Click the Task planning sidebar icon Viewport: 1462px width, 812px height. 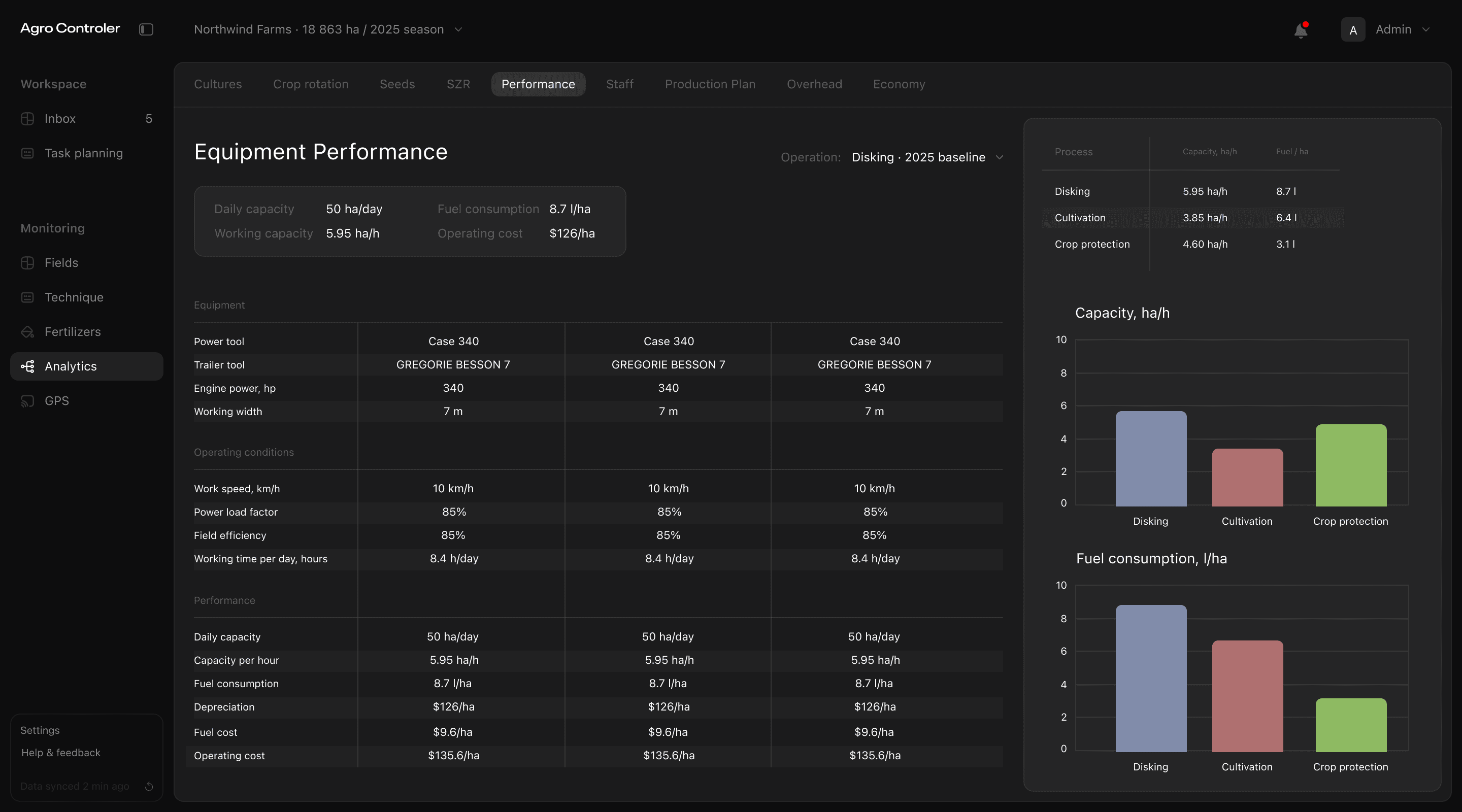tap(27, 153)
